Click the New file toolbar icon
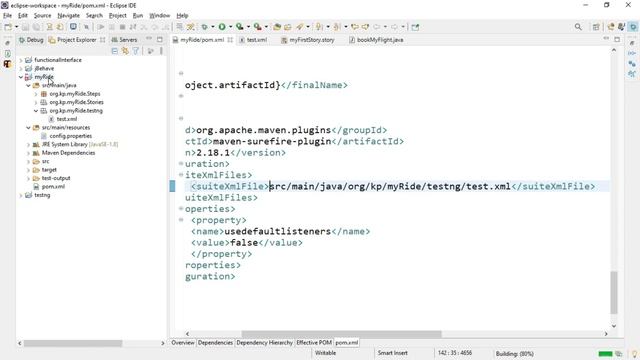This screenshot has height=360, width=640. tap(8, 27)
